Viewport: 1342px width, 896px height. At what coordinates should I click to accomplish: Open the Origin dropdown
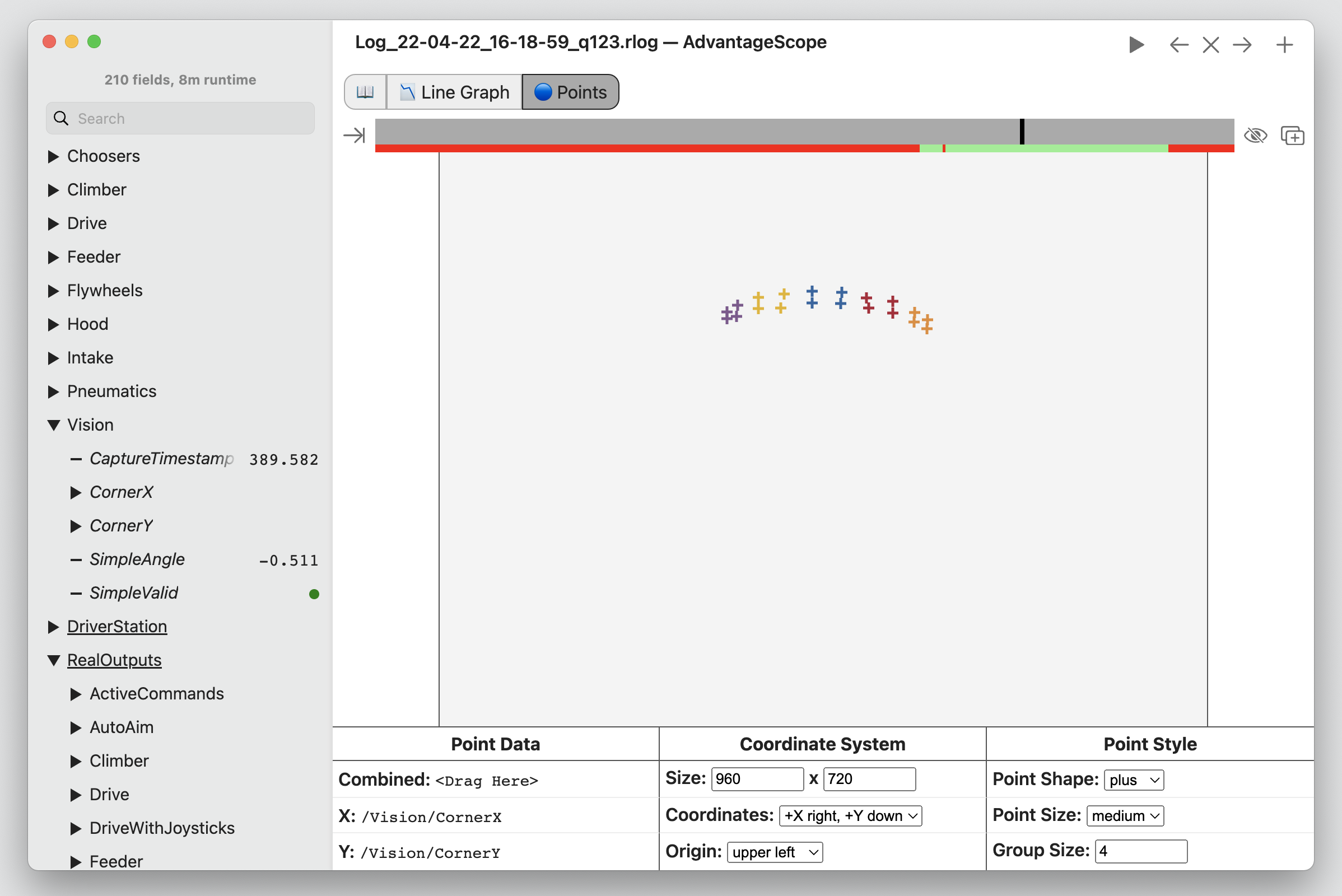775,852
